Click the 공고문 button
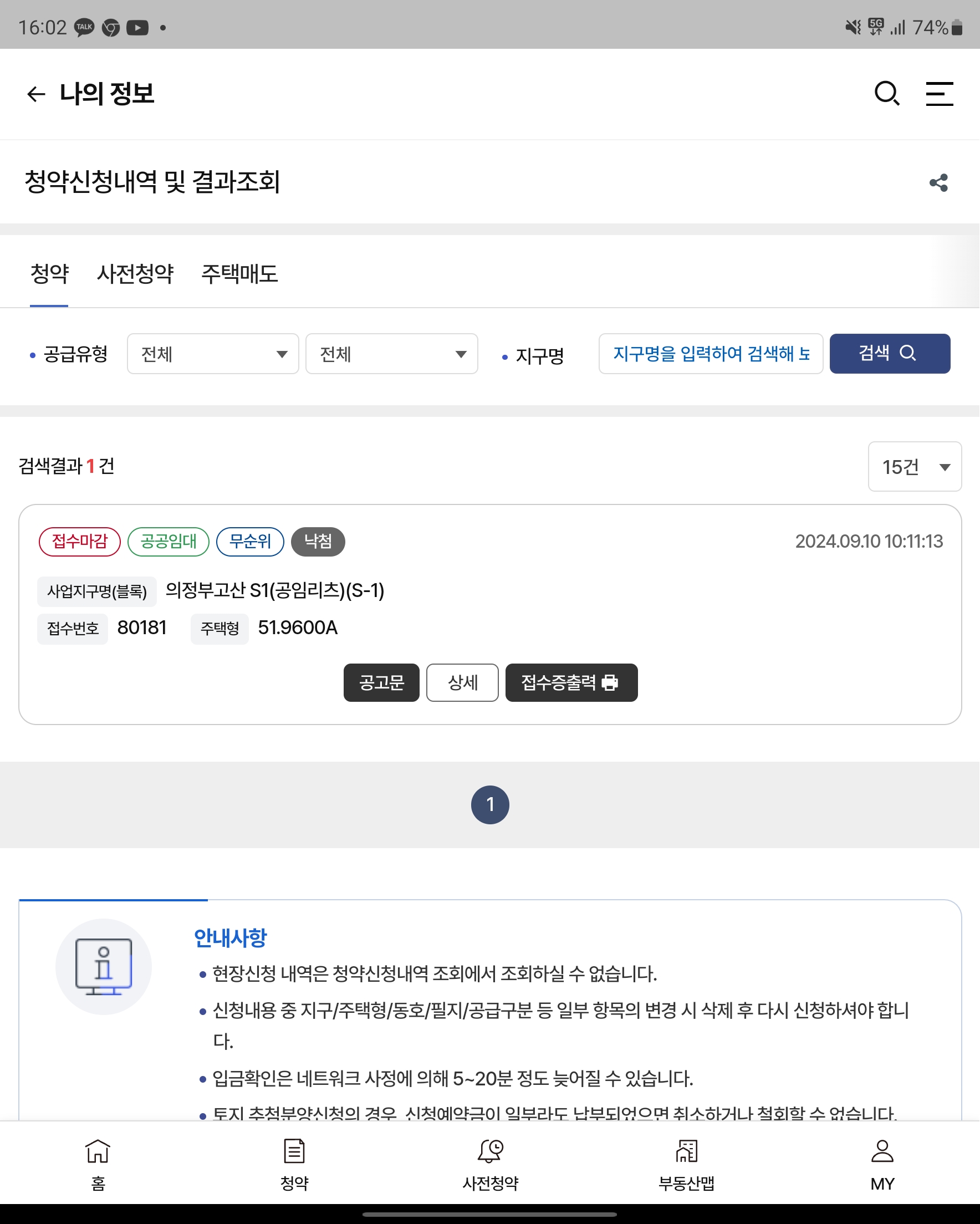The height and width of the screenshot is (1224, 980). [x=381, y=682]
